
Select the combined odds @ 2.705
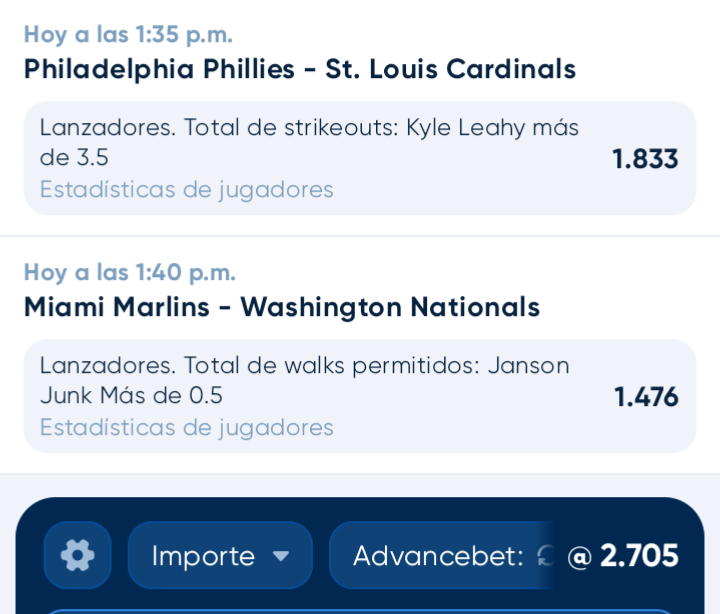[623, 556]
